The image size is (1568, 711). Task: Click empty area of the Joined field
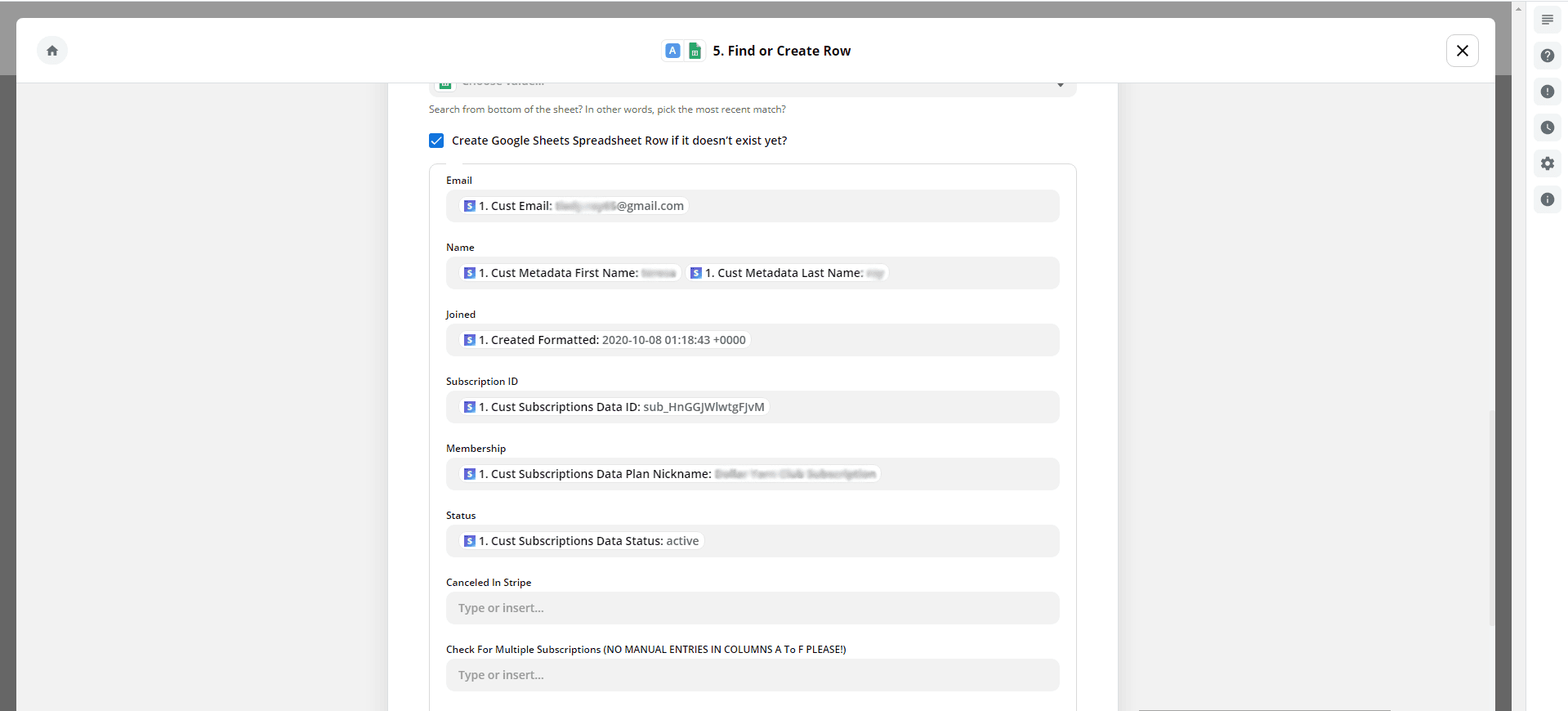904,340
